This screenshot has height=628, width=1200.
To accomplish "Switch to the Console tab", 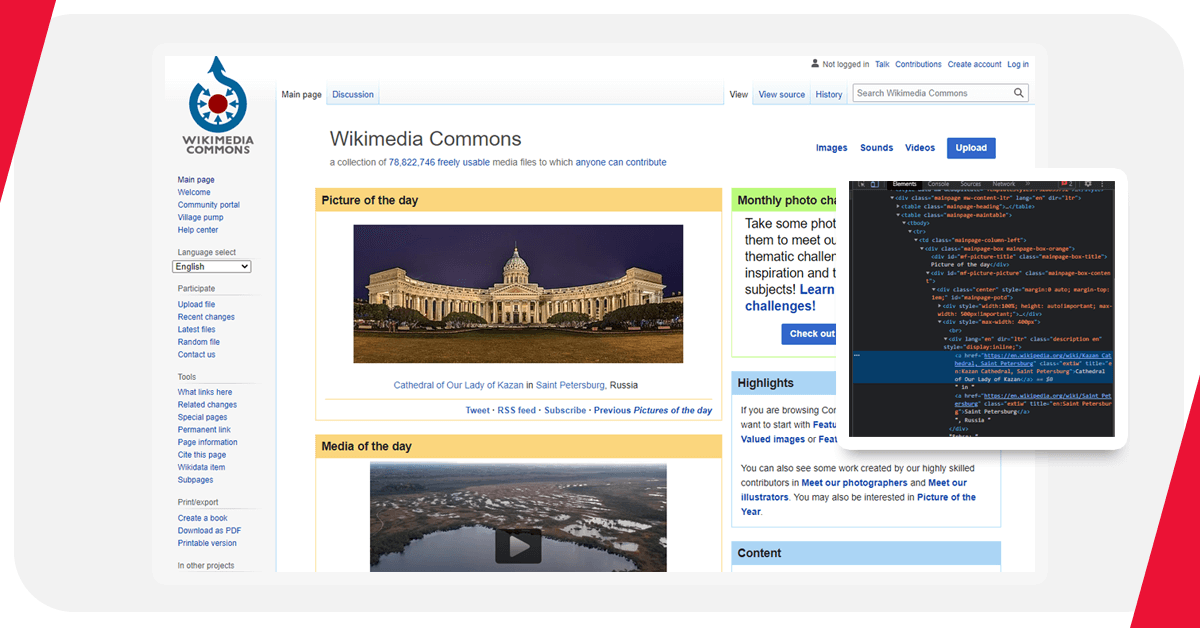I will 938,184.
